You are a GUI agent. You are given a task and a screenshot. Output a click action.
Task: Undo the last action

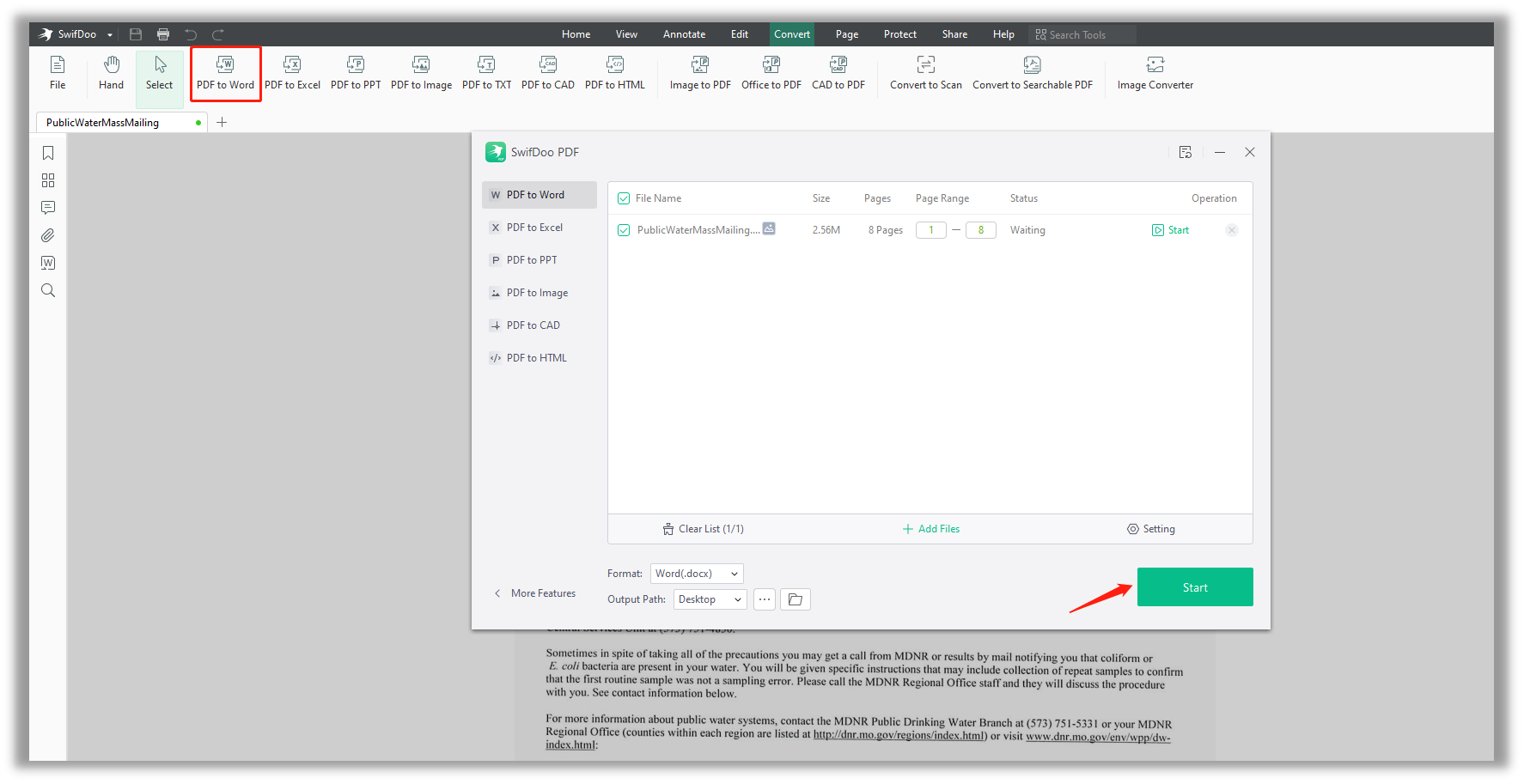(x=191, y=34)
